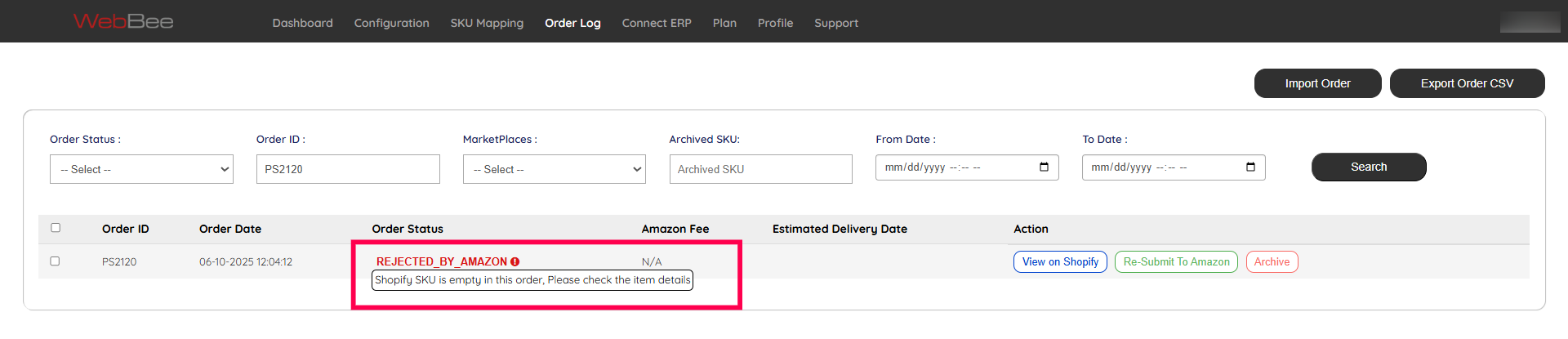Screen dimensions: 1568x339
Task: Click the Archived SKU input field
Action: coord(760,169)
